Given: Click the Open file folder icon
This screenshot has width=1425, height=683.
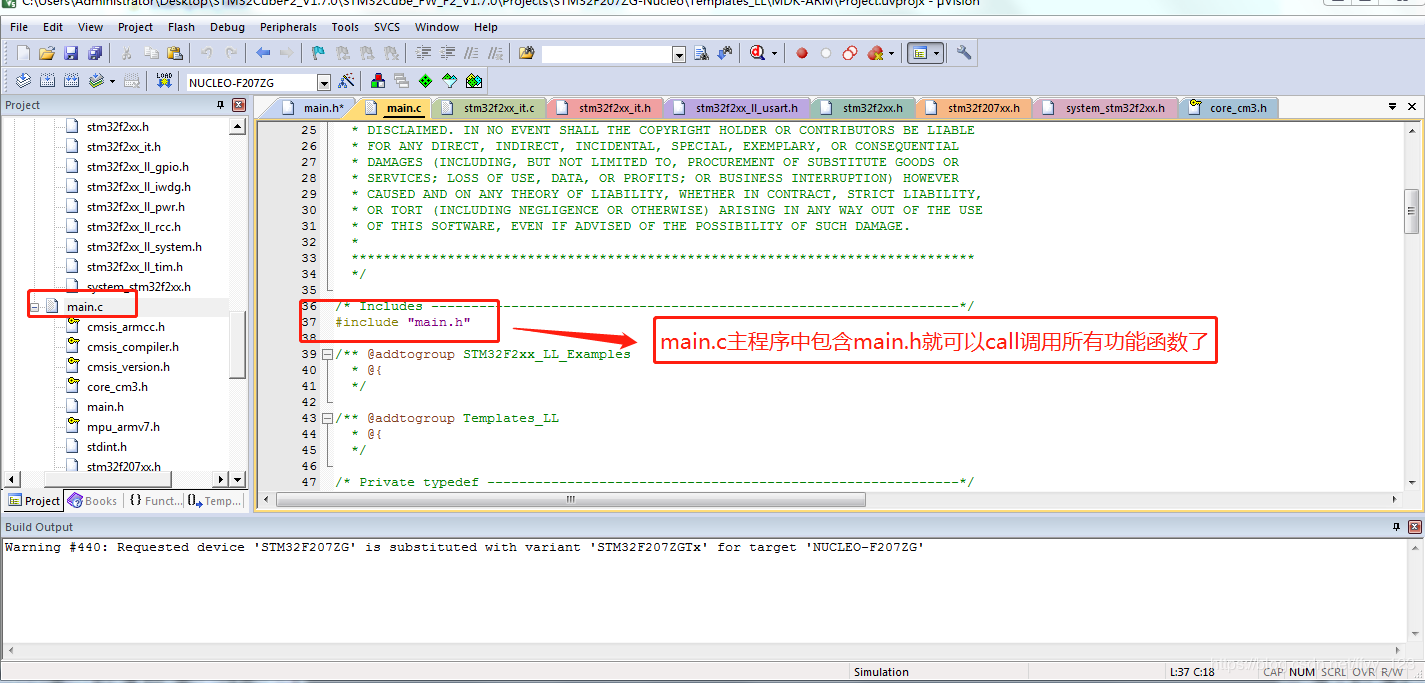Looking at the screenshot, I should pyautogui.click(x=46, y=53).
